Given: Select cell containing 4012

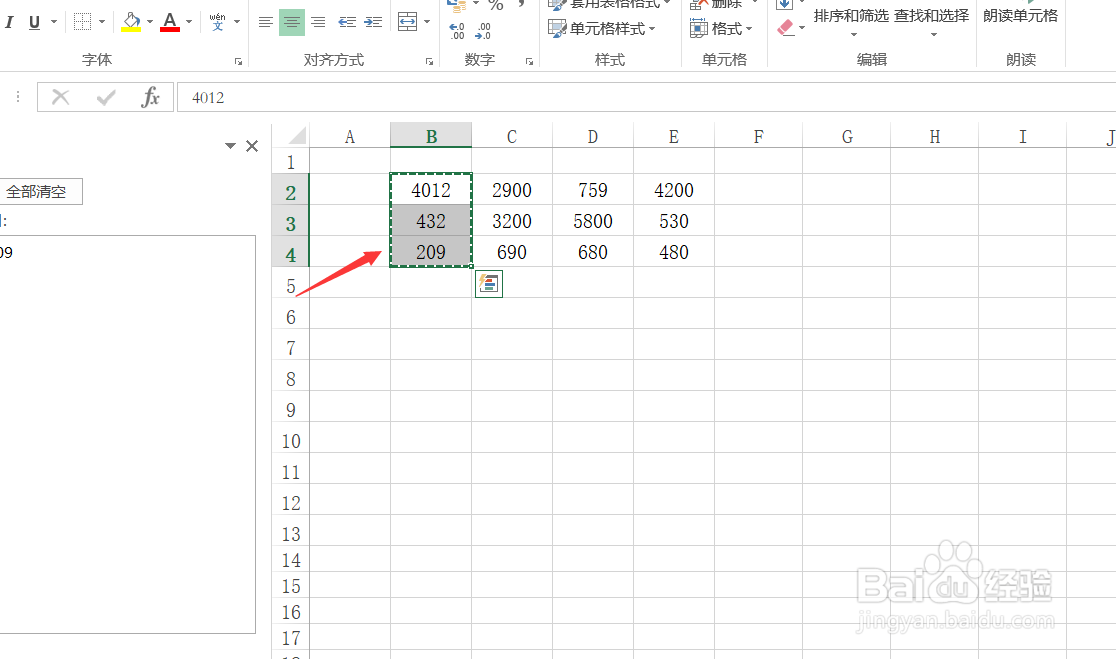Looking at the screenshot, I should tap(431, 190).
